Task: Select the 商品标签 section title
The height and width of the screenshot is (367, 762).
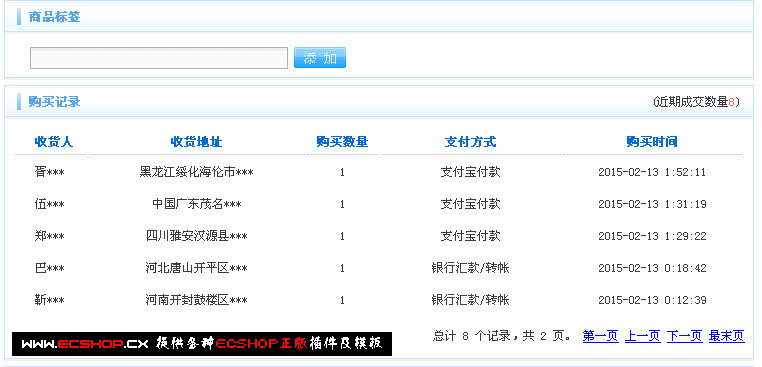Action: (54, 17)
